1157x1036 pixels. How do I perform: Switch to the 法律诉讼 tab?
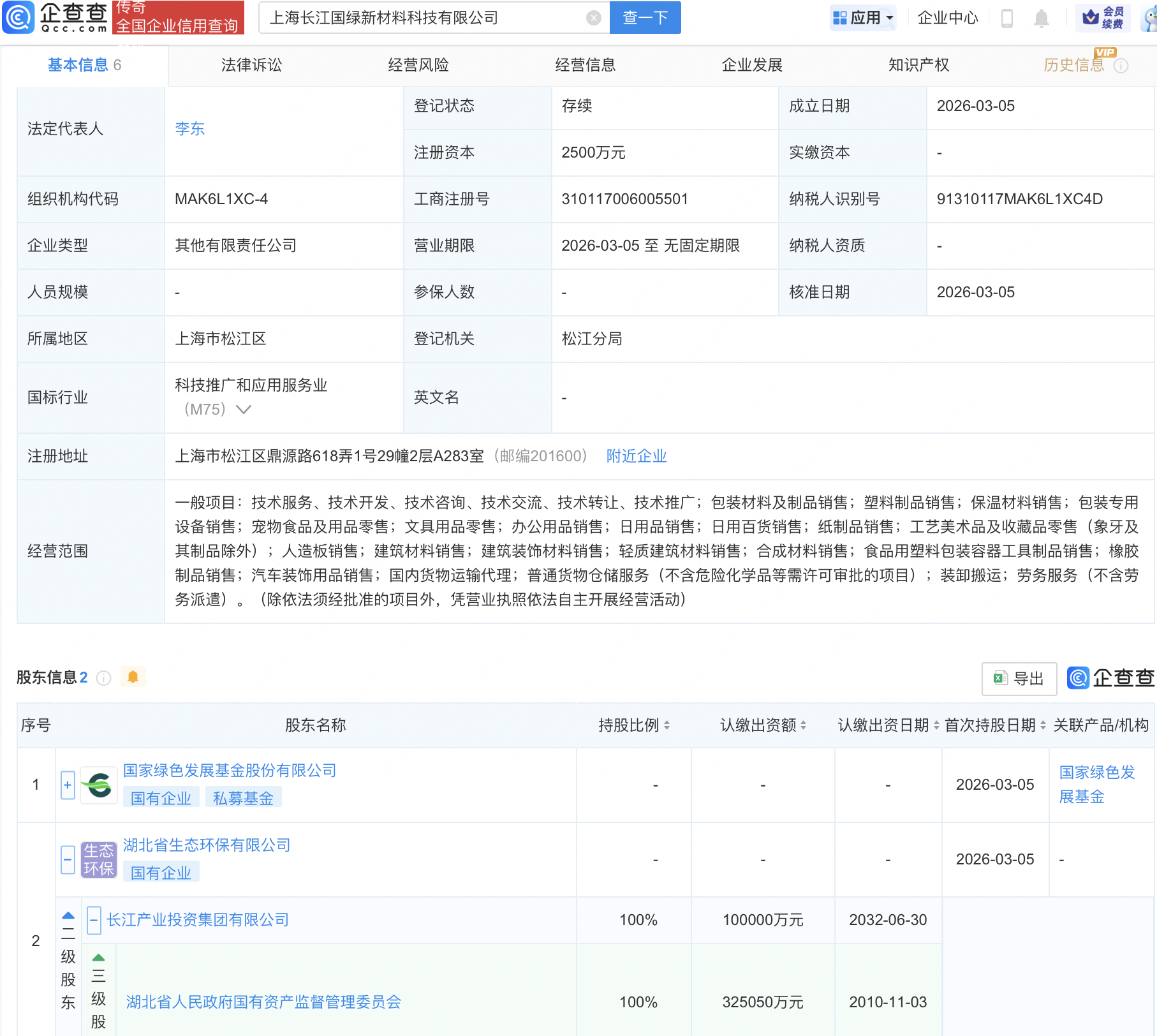coord(251,64)
